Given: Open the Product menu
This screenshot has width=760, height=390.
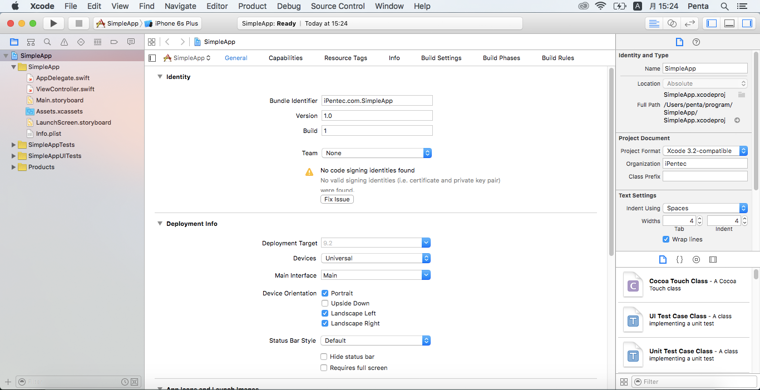Looking at the screenshot, I should click(x=253, y=6).
